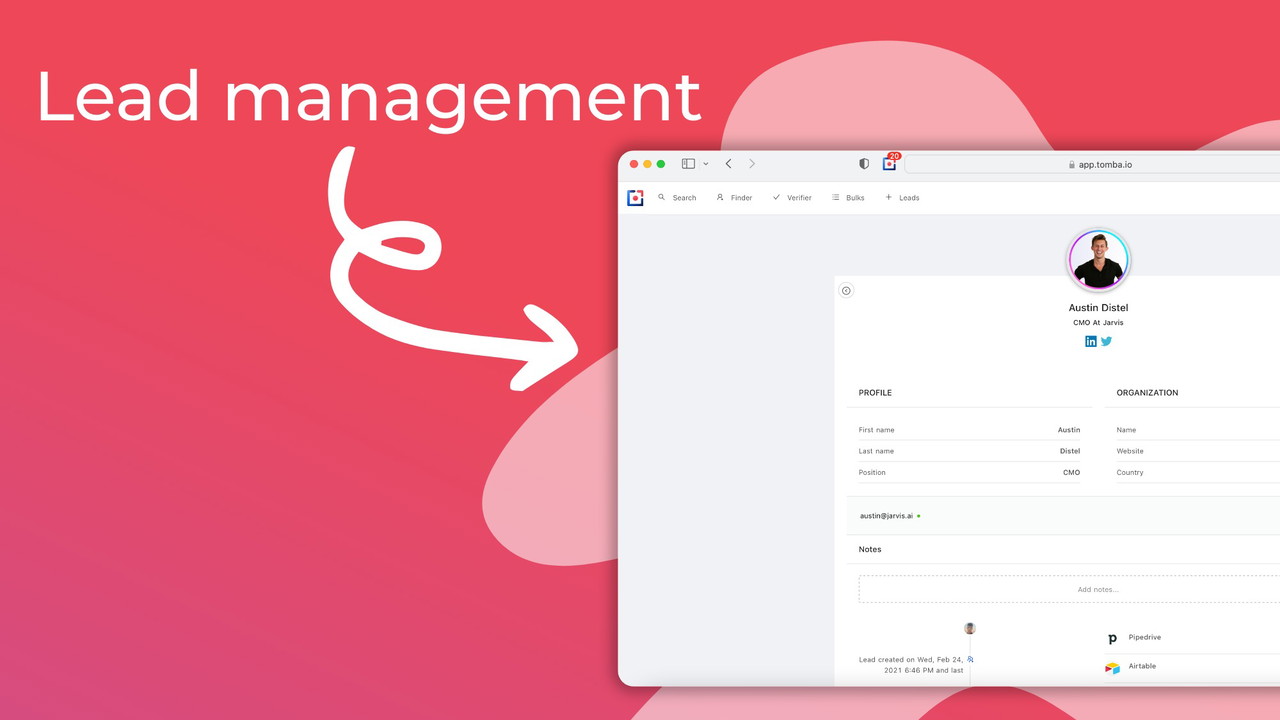Click the checkmark icon beside Verifier
This screenshot has height=720, width=1280.
[x=776, y=197]
